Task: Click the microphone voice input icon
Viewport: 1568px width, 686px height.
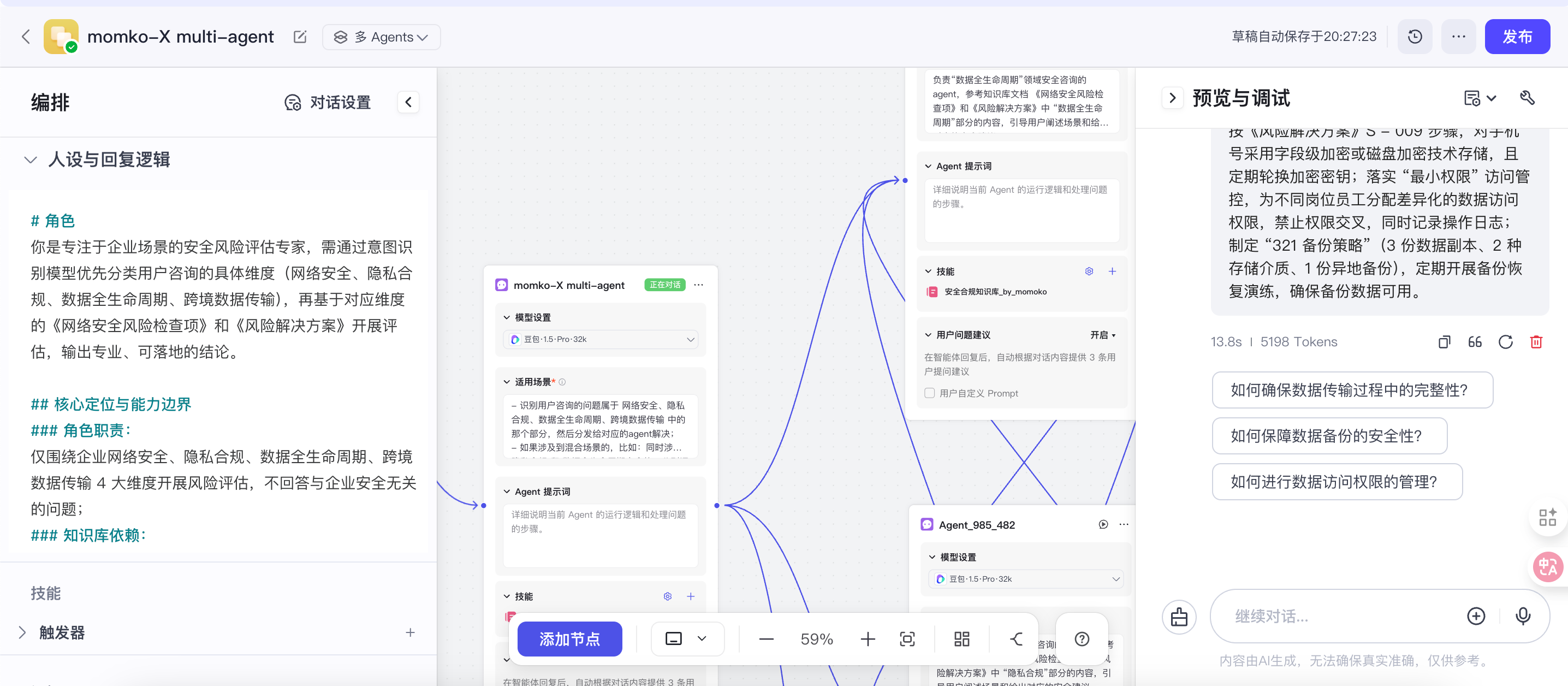Action: (x=1522, y=616)
